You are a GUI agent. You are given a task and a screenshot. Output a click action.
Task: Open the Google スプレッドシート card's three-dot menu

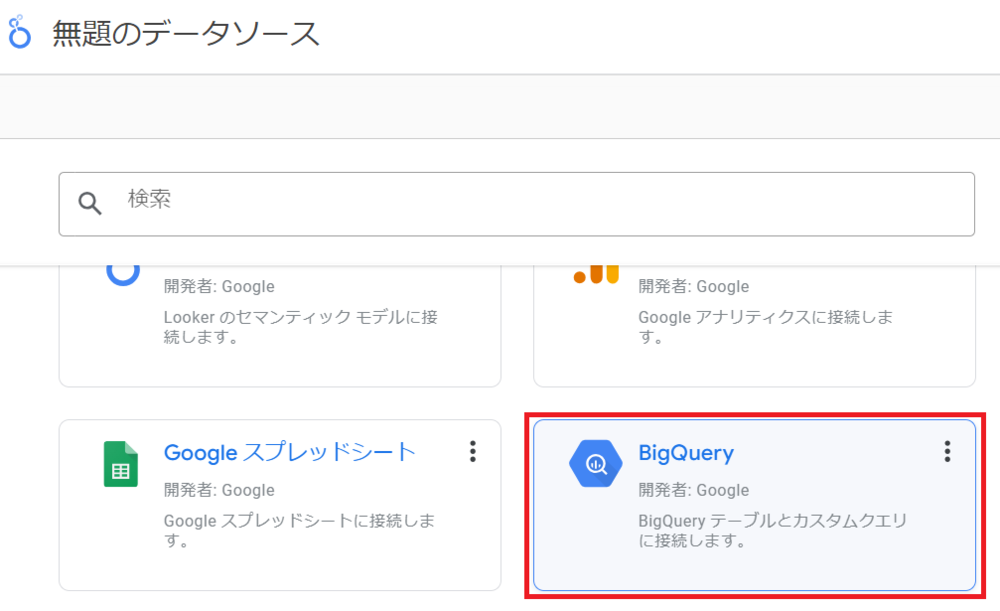point(473,452)
